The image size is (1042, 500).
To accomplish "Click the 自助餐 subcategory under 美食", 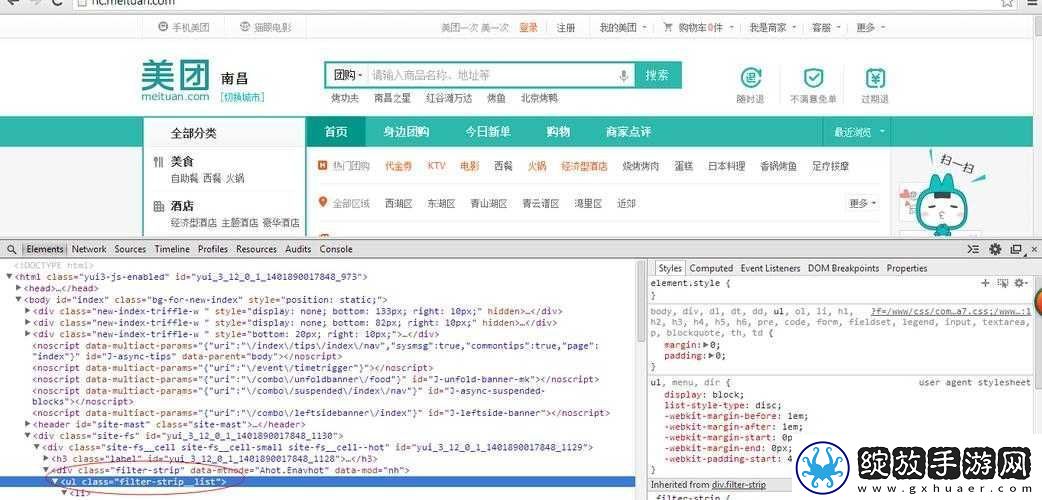I will pos(184,178).
